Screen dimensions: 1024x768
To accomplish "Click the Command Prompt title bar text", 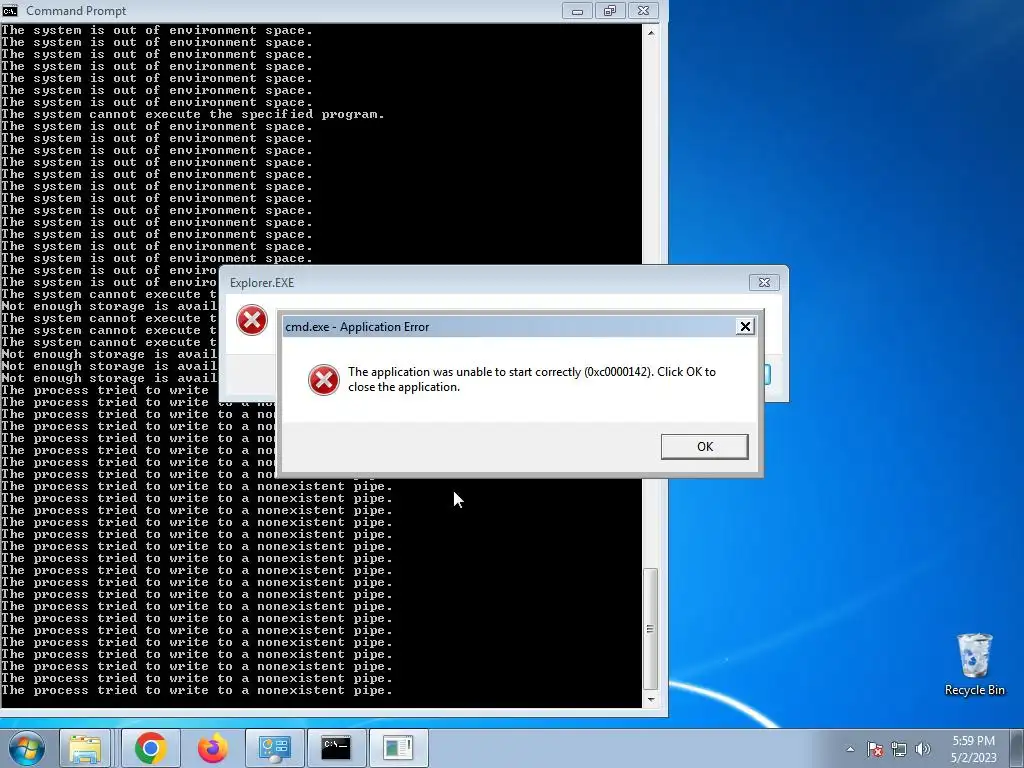I will 76,10.
